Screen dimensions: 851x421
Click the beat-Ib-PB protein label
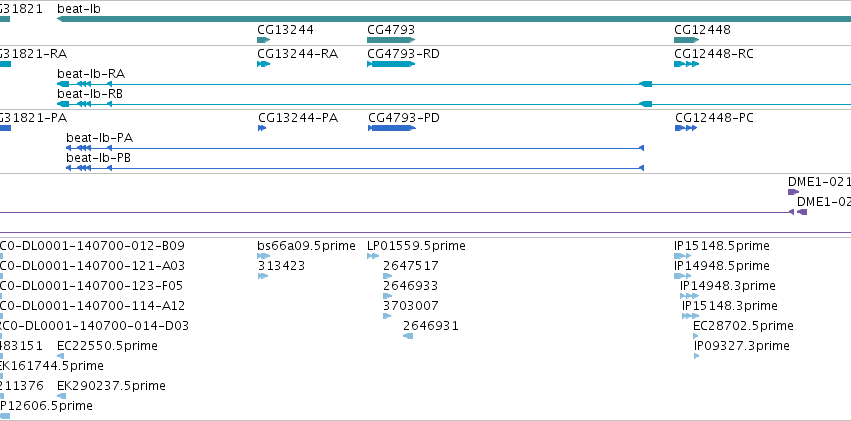(98, 158)
